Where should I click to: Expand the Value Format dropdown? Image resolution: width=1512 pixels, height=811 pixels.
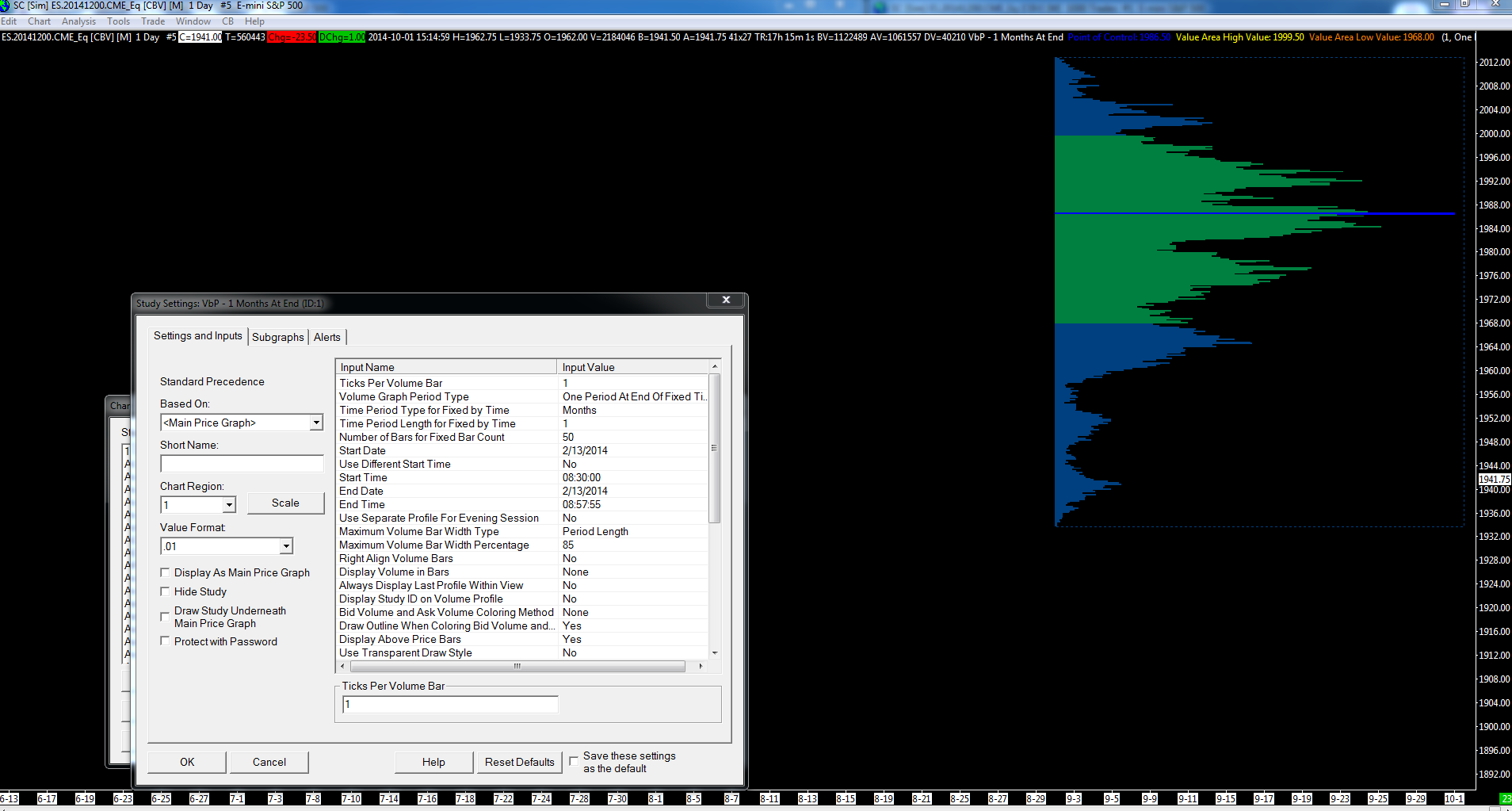tap(286, 546)
